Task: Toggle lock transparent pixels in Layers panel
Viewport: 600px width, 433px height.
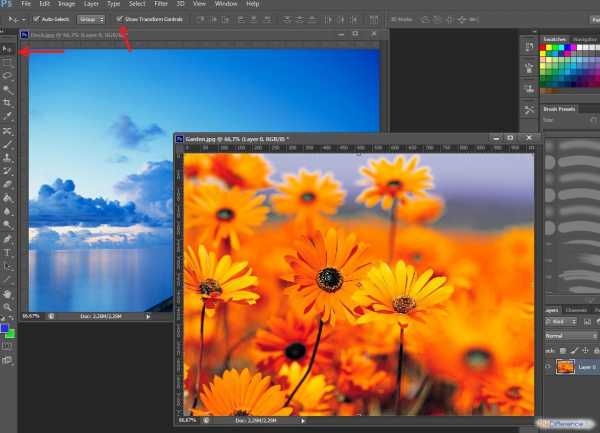Action: (x=563, y=350)
